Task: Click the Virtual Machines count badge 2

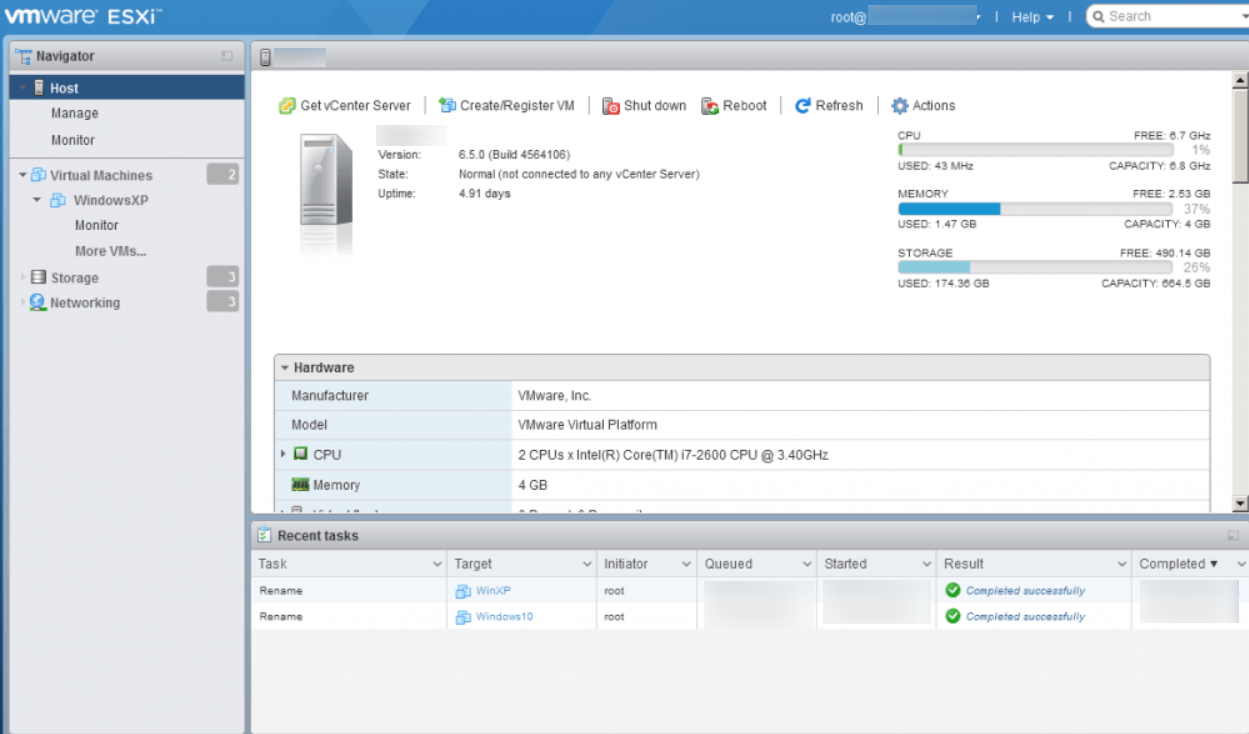Action: [x=223, y=175]
